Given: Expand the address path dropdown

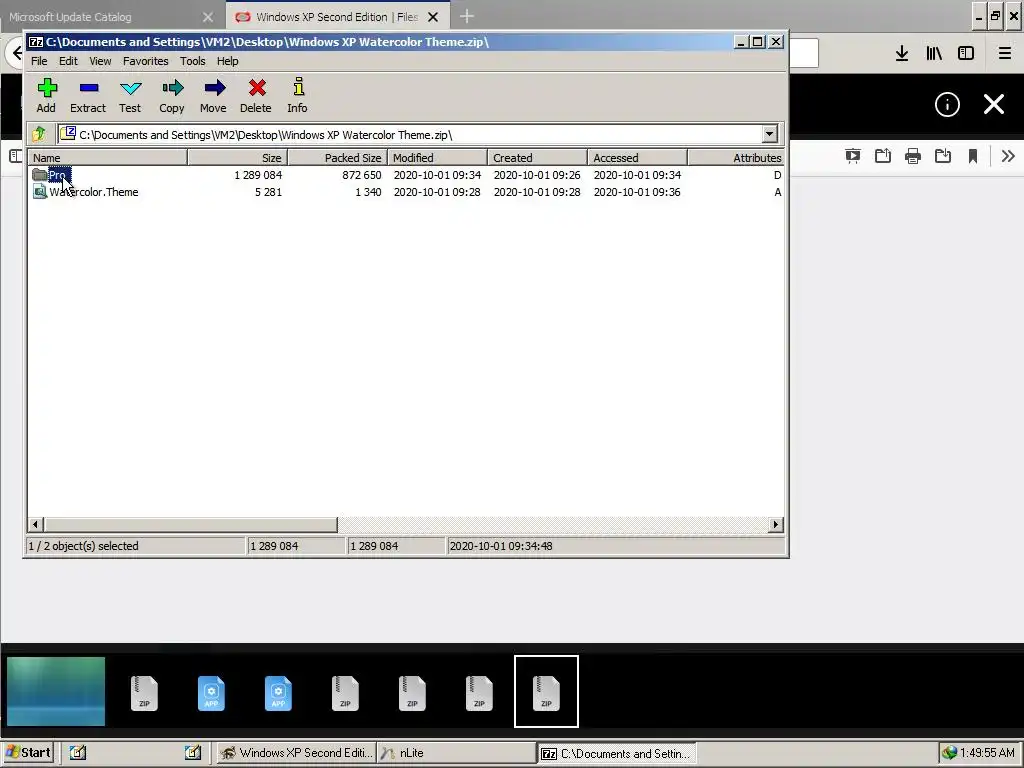Looking at the screenshot, I should [769, 135].
